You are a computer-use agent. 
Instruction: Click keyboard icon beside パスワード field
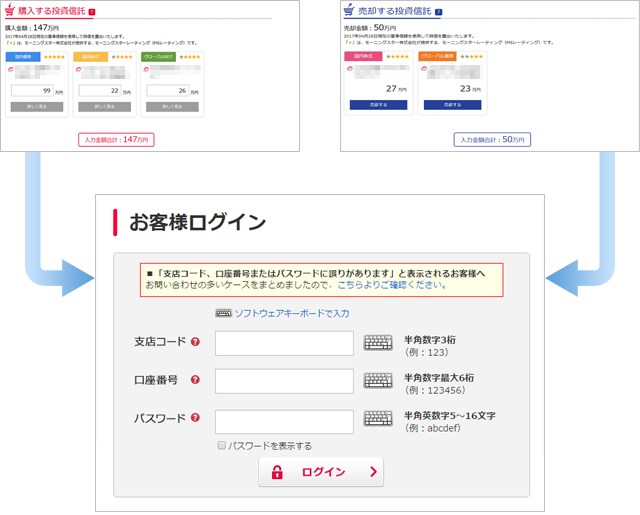point(378,419)
